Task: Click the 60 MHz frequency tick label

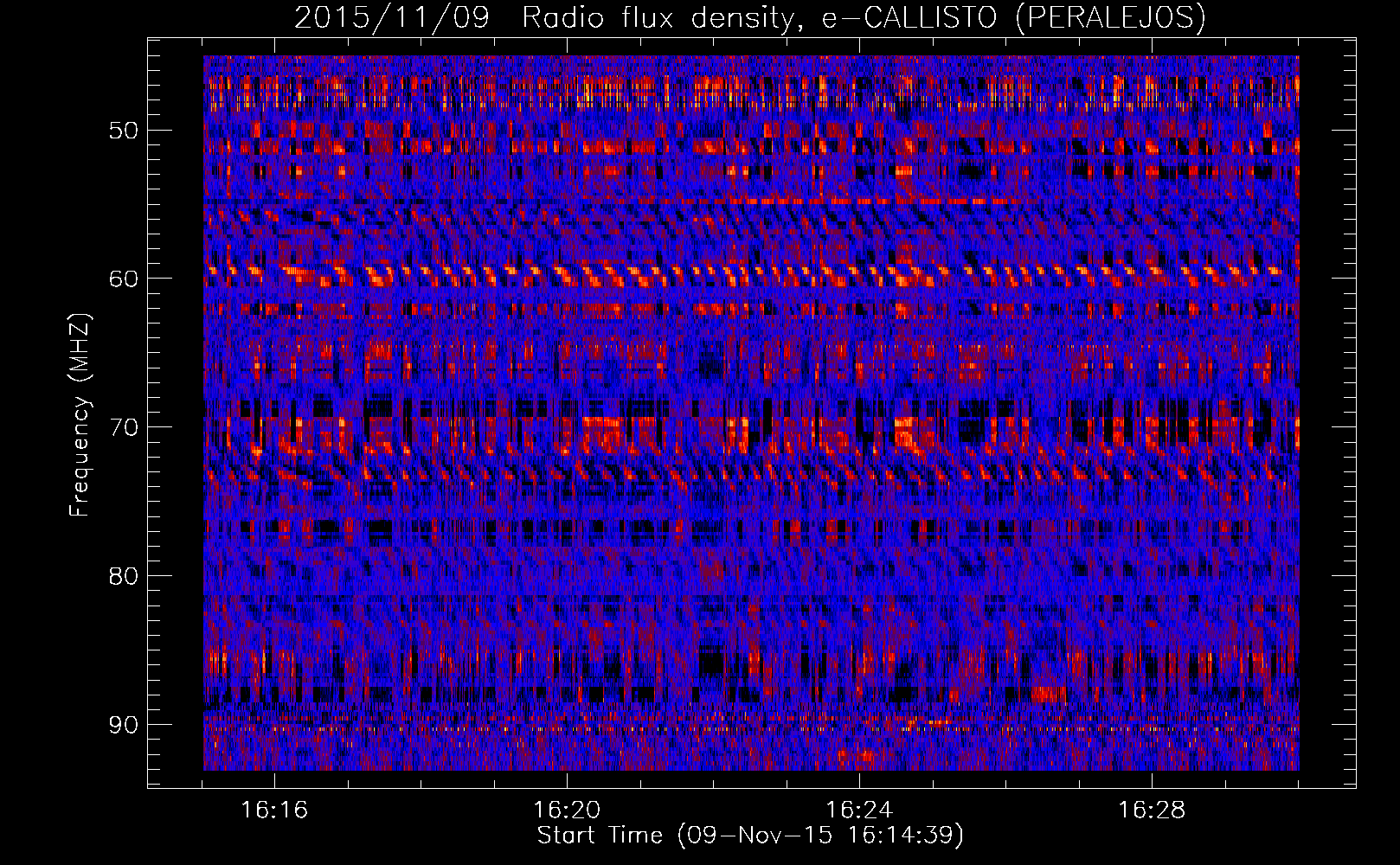Action: click(123, 279)
